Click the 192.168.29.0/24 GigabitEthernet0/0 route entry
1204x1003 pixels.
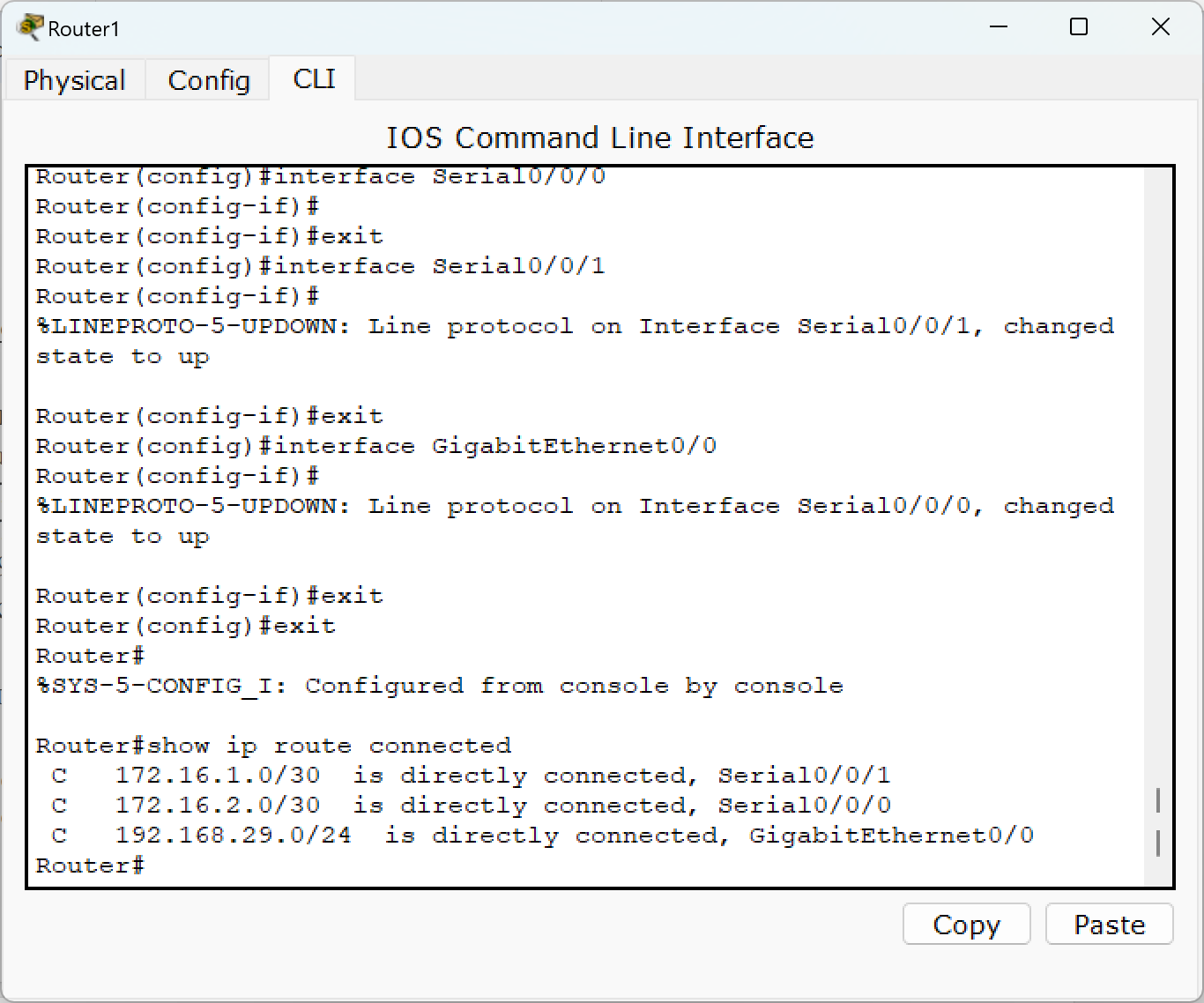[542, 836]
